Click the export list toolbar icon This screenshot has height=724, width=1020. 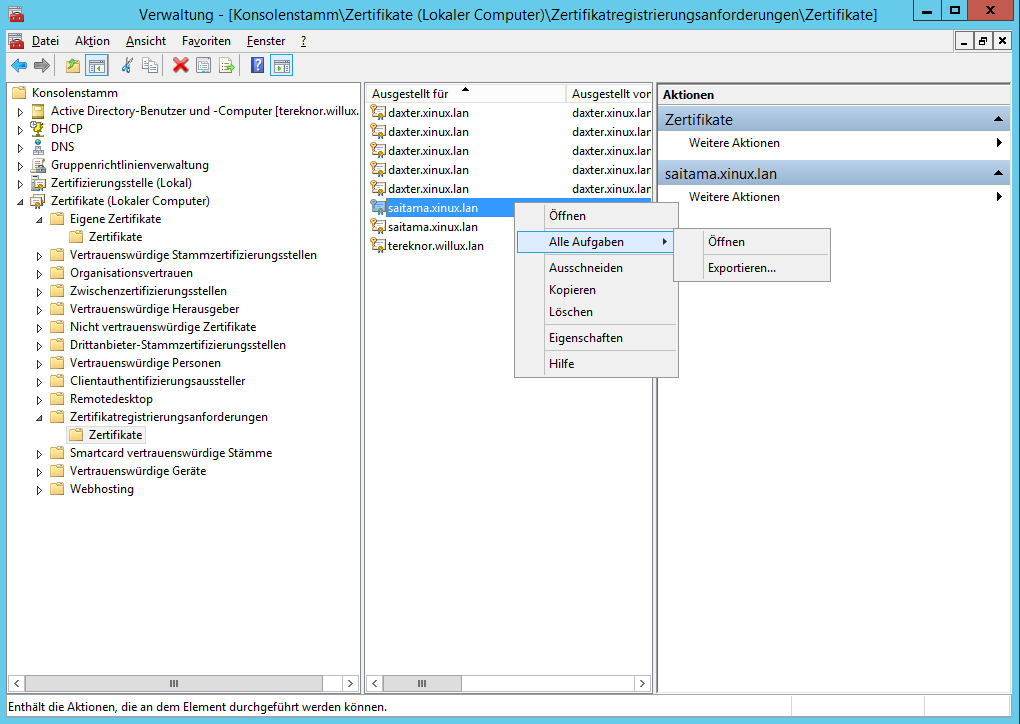(x=227, y=66)
